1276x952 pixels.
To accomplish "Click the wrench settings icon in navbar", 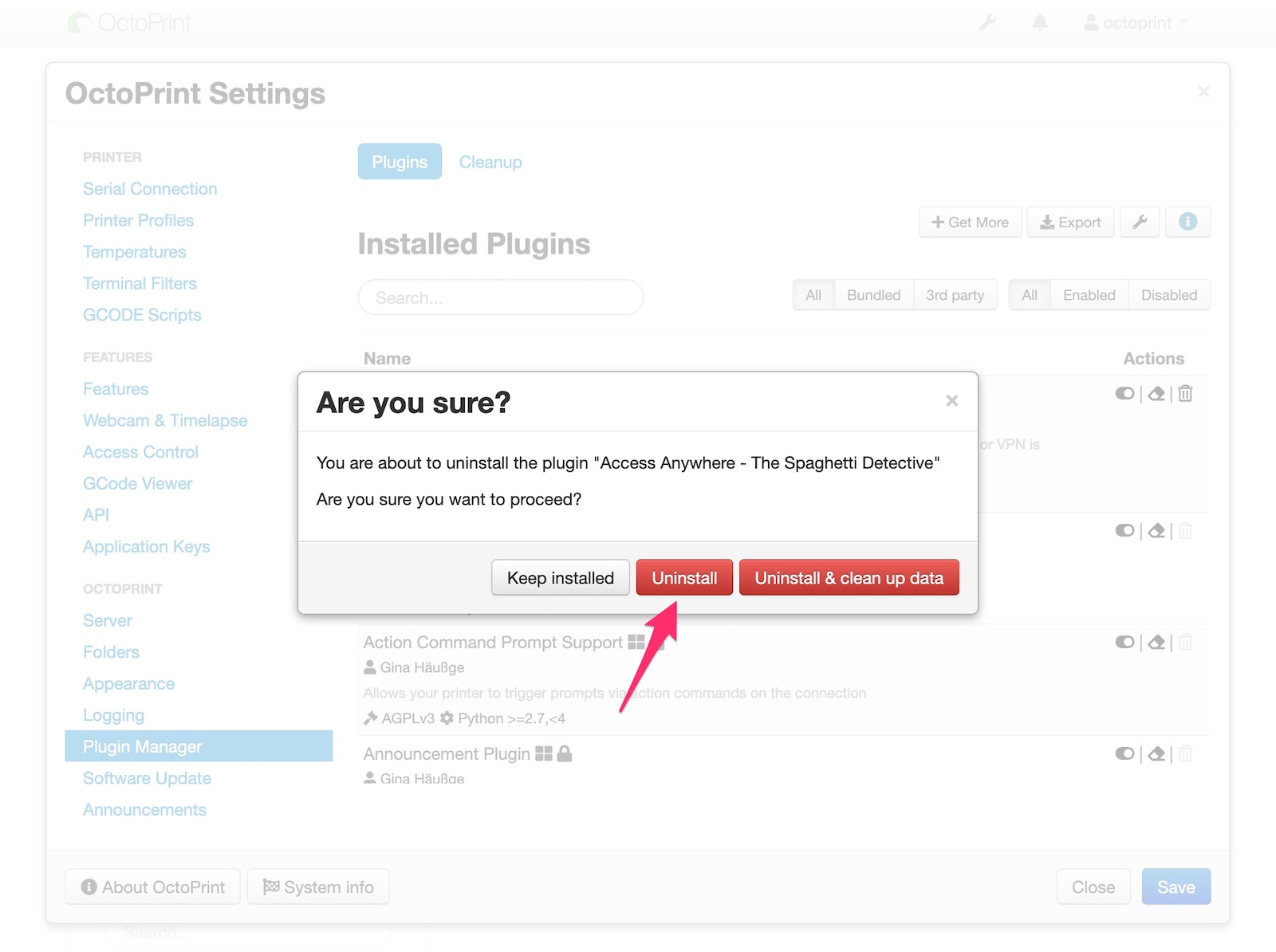I will tap(987, 23).
